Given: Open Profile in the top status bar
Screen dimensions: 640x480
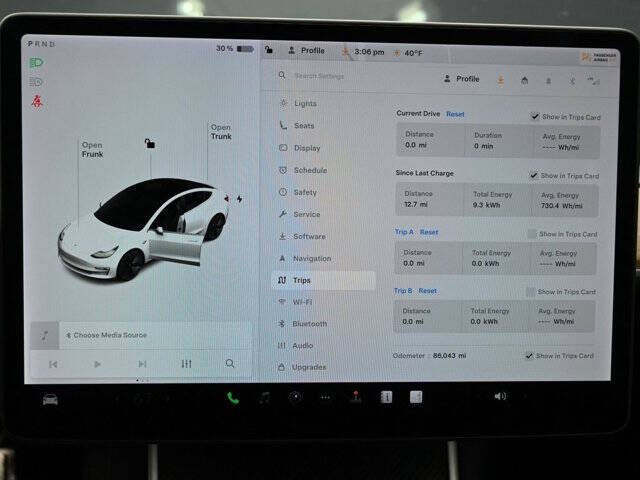Looking at the screenshot, I should click(x=307, y=51).
